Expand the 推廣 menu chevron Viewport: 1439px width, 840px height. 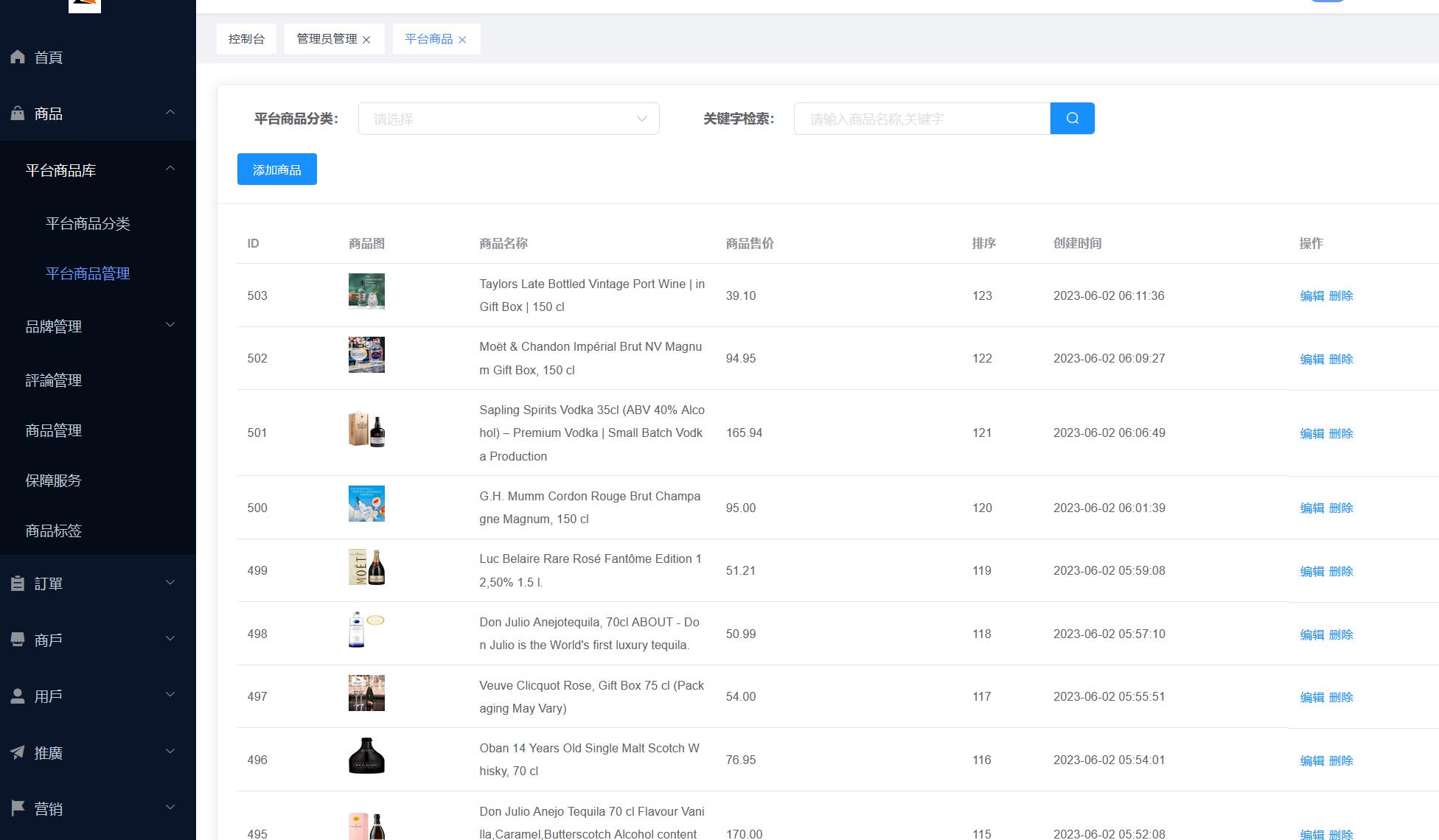170,752
